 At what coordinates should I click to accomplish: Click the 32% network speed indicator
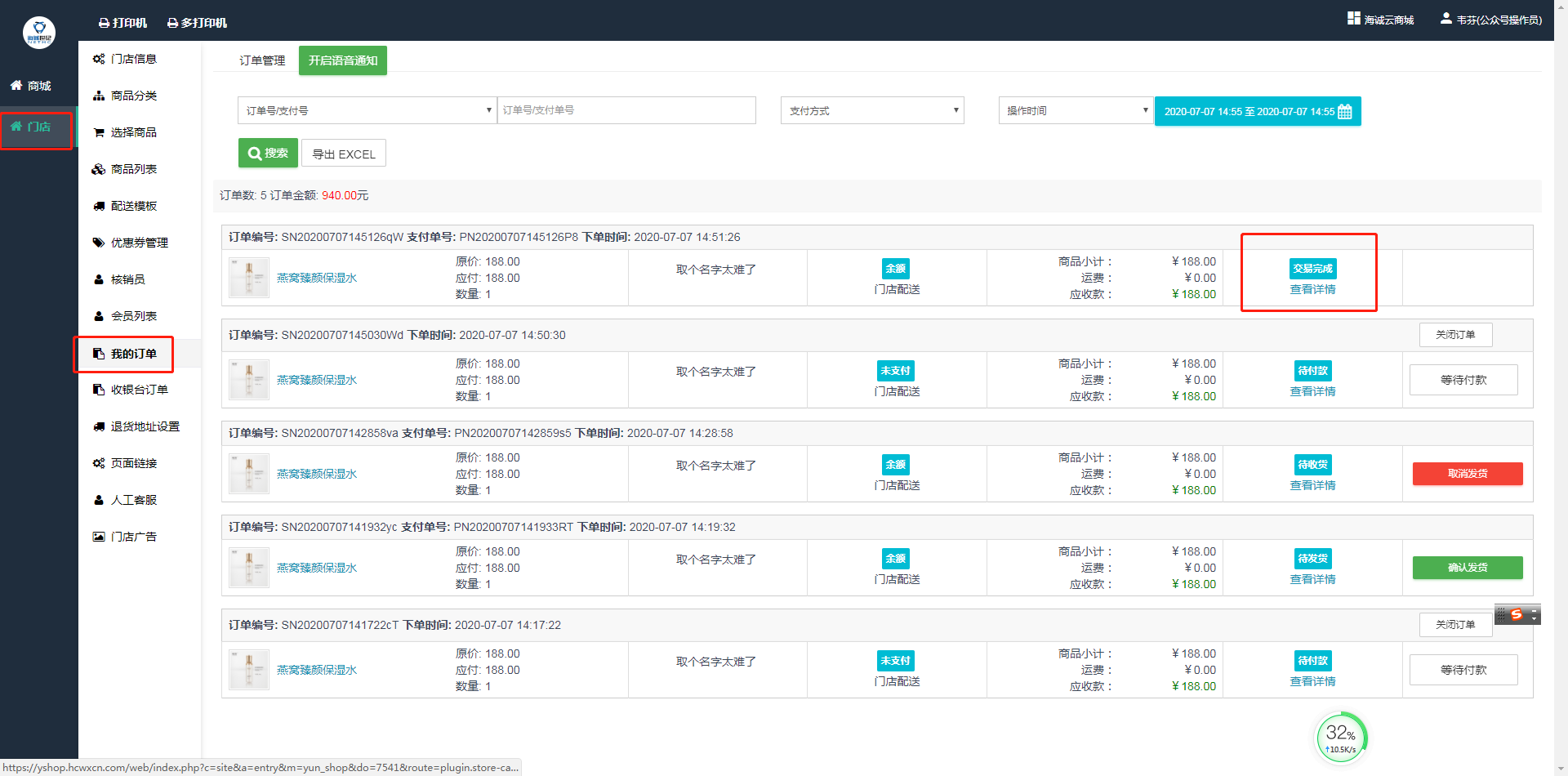coord(1341,738)
